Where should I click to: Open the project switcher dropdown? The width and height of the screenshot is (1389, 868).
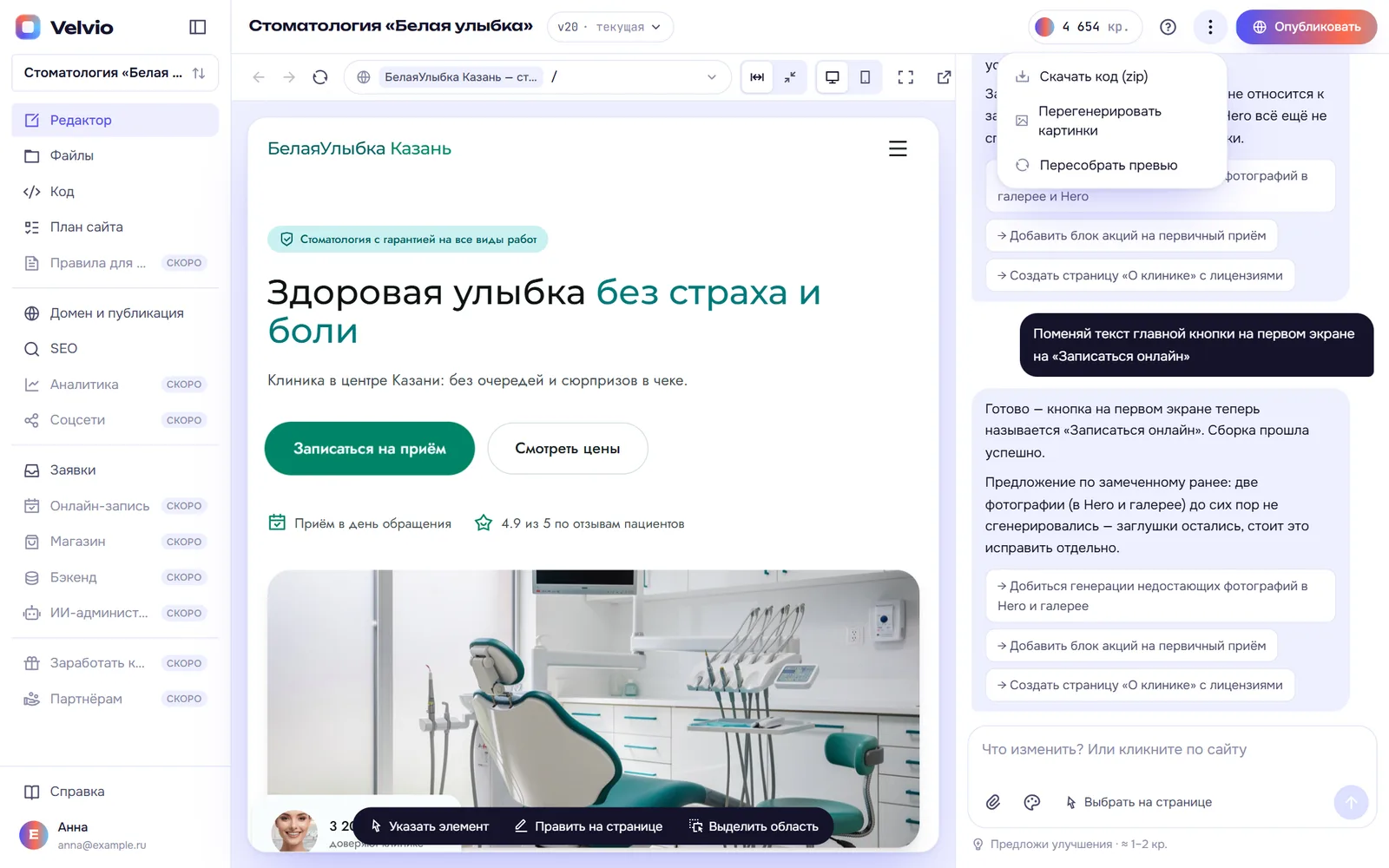(115, 73)
